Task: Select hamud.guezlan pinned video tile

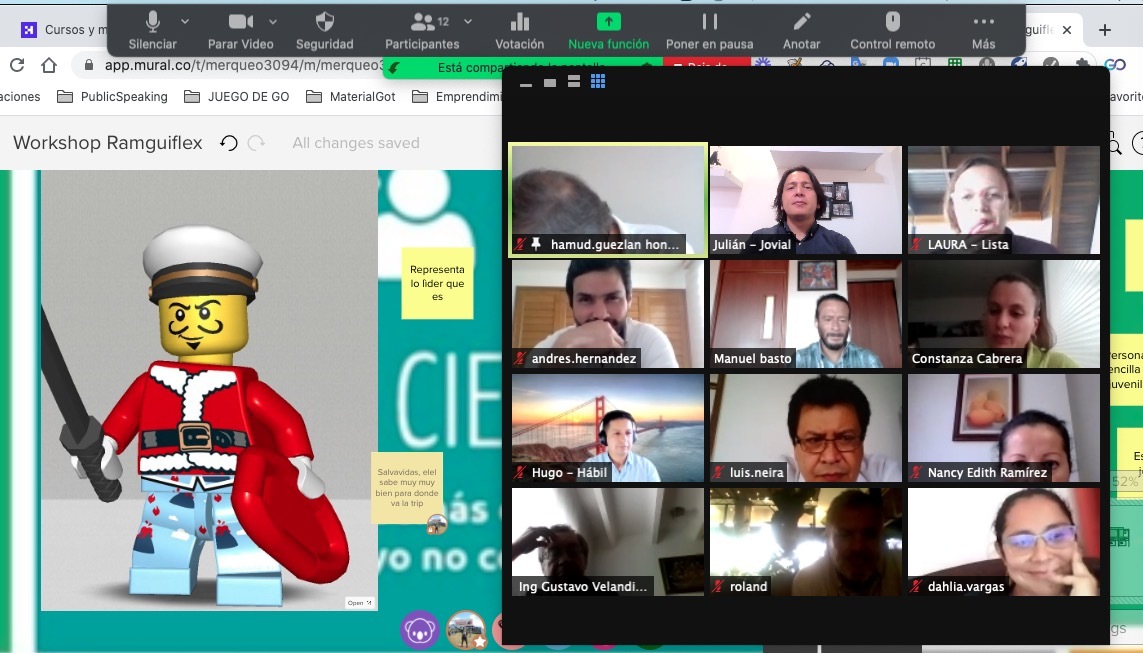Action: pos(608,200)
